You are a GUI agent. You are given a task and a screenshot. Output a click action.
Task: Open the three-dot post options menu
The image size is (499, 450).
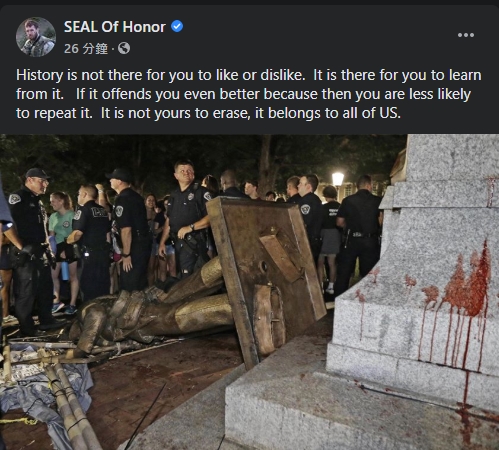point(466,35)
